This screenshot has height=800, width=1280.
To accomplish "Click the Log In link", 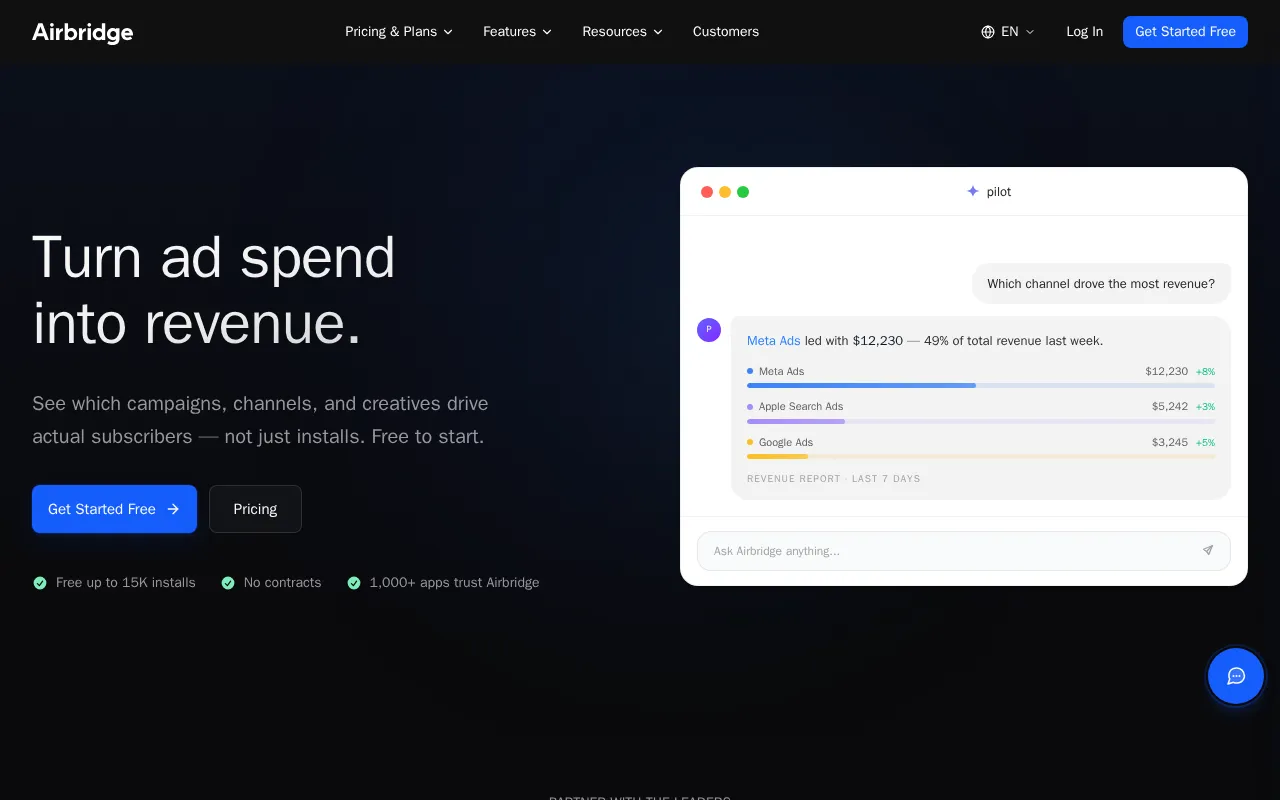I will tap(1084, 32).
